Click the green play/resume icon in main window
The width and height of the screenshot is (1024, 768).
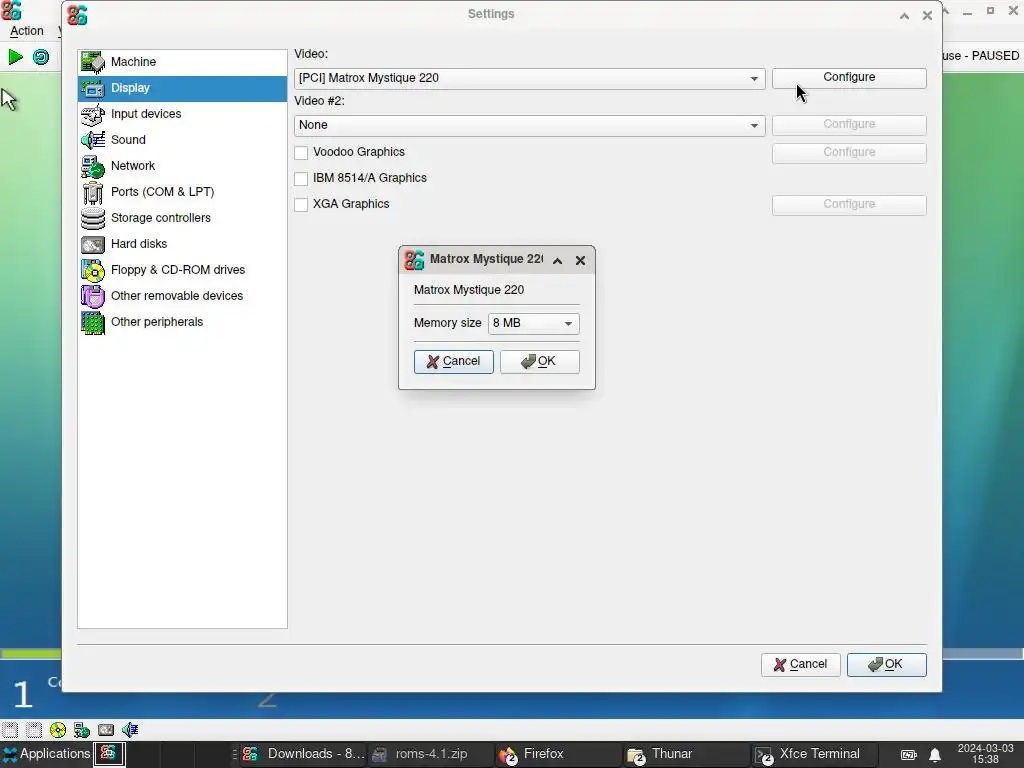pos(15,57)
